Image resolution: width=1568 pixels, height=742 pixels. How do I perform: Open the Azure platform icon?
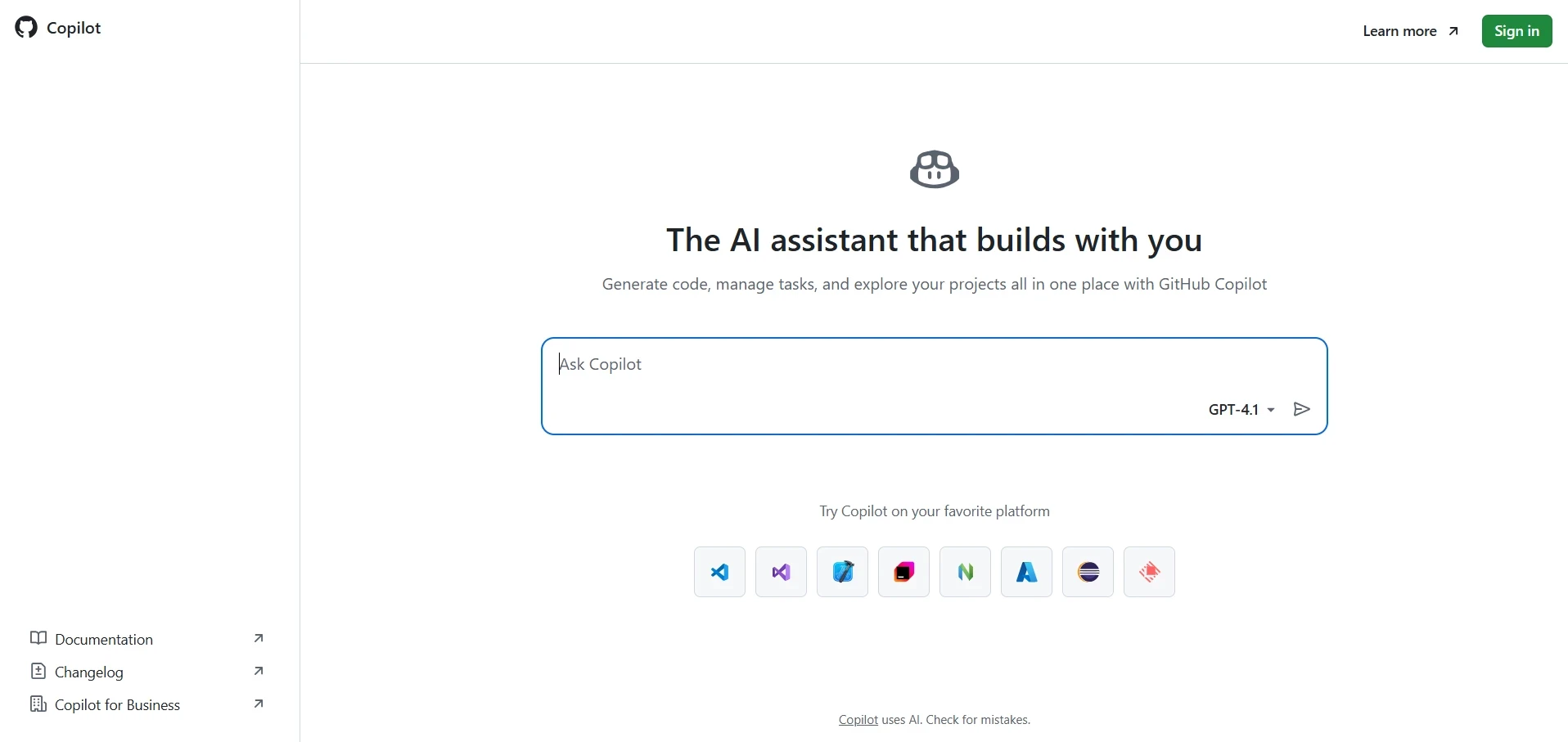tap(1026, 571)
